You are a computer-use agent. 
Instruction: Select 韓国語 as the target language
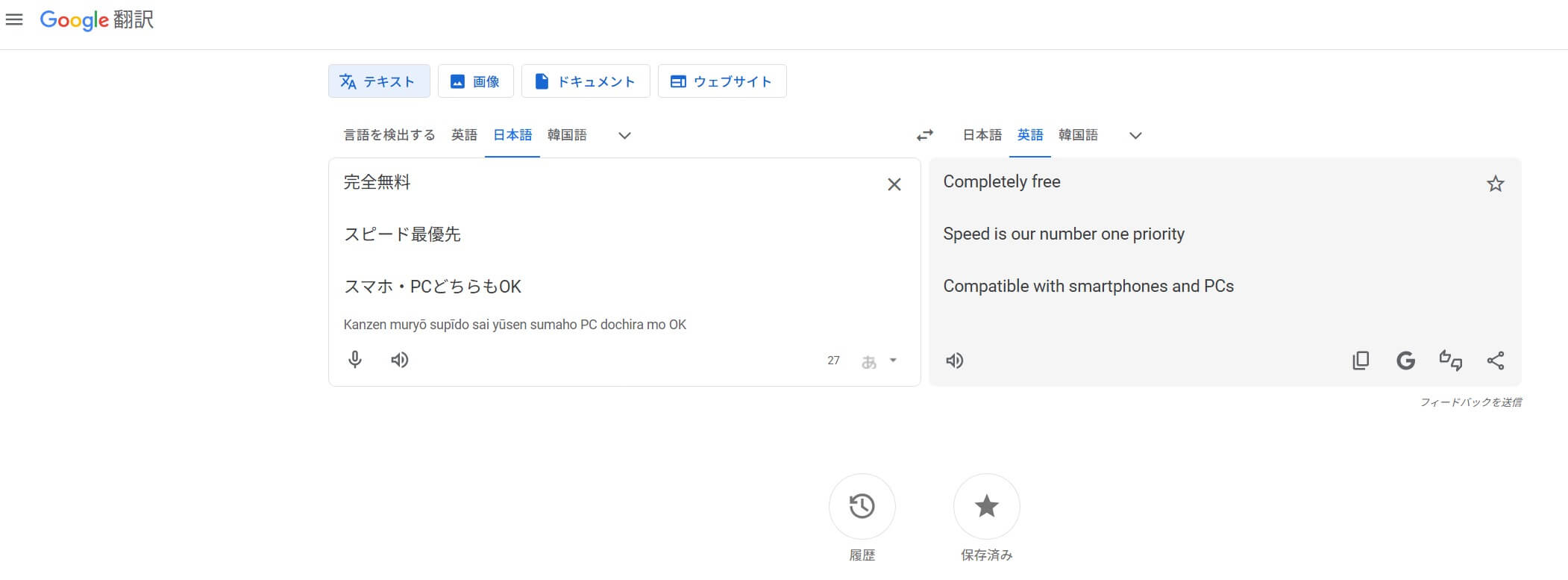pos(1078,135)
